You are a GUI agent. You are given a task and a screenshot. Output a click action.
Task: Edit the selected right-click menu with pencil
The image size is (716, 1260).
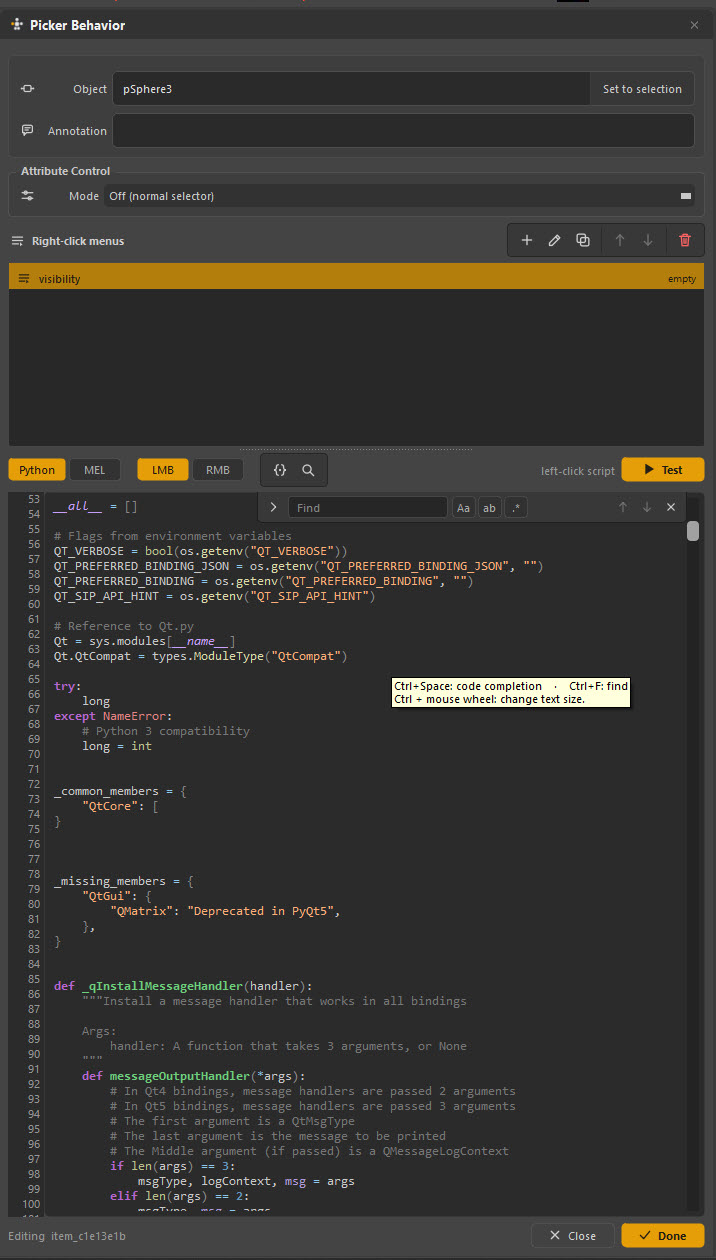click(555, 240)
